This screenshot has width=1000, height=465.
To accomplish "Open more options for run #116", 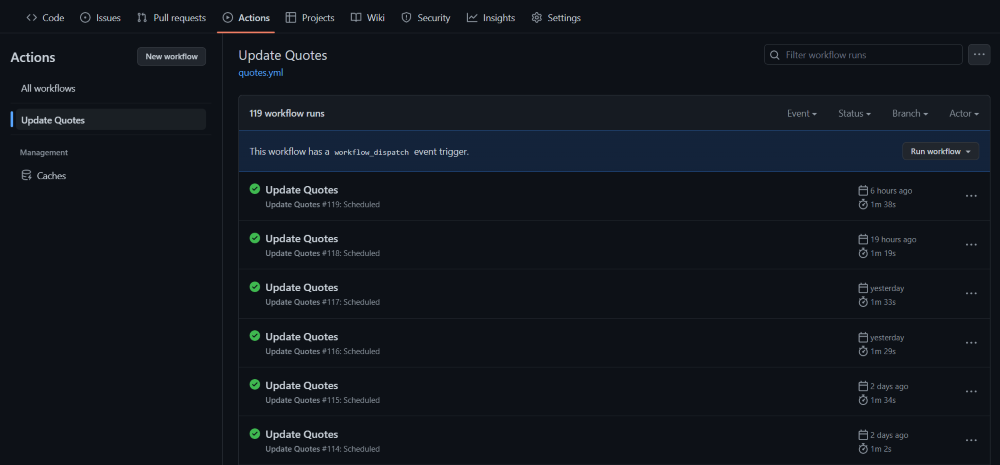I will [971, 343].
